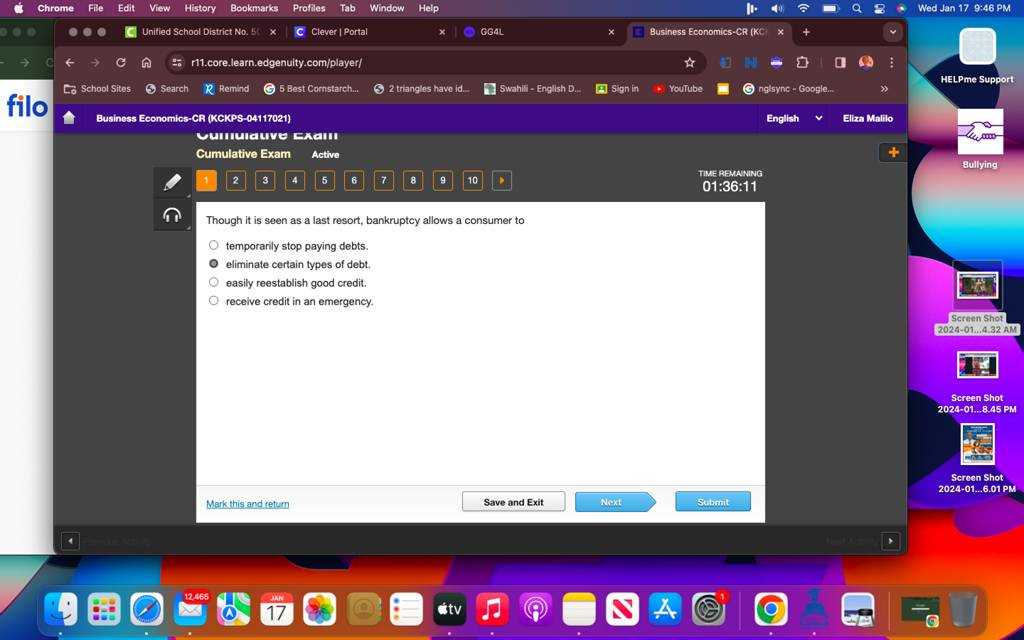
Task: Click 'Mark this and return' link
Action: (248, 504)
